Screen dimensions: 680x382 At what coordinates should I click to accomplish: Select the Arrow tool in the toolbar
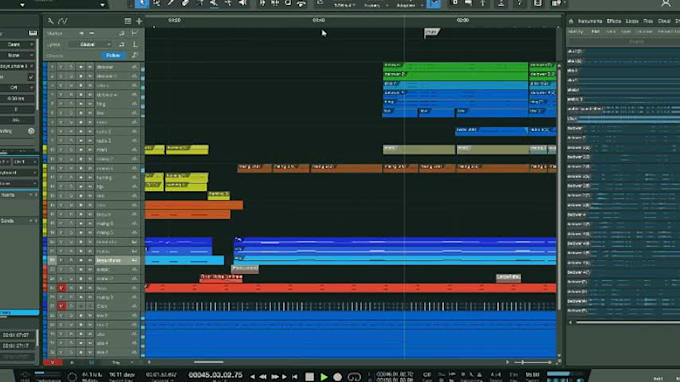[142, 3]
